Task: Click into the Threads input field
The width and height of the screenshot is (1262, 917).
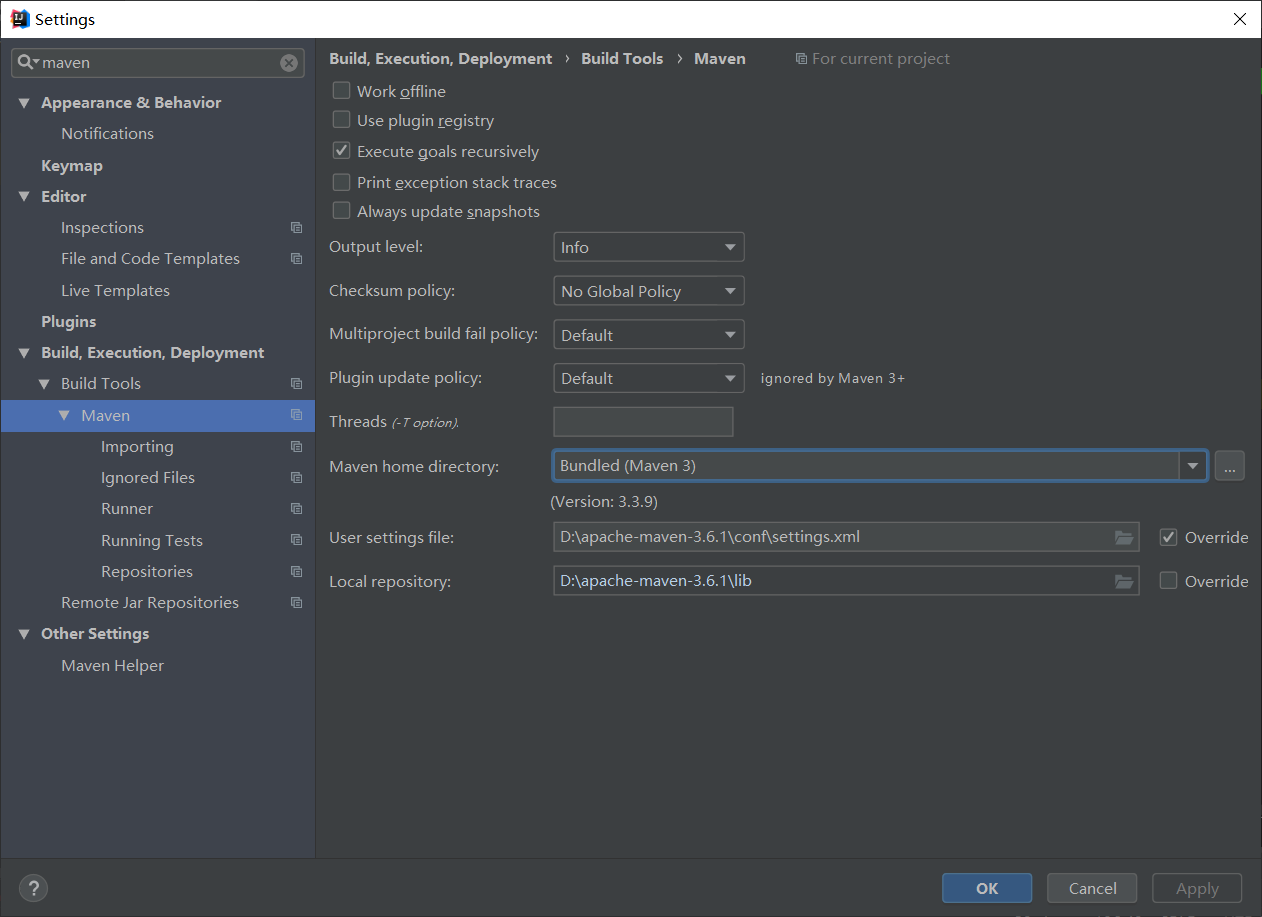Action: 643,422
